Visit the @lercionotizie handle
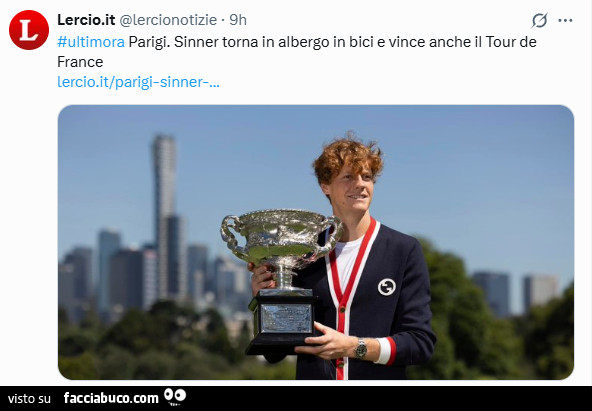The height and width of the screenshot is (411, 592). (x=168, y=20)
